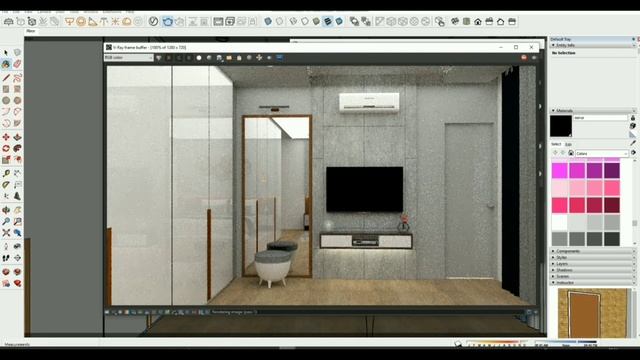Screen dimensions: 640x360
Task: Select the Line drawing tool
Action: point(6,78)
